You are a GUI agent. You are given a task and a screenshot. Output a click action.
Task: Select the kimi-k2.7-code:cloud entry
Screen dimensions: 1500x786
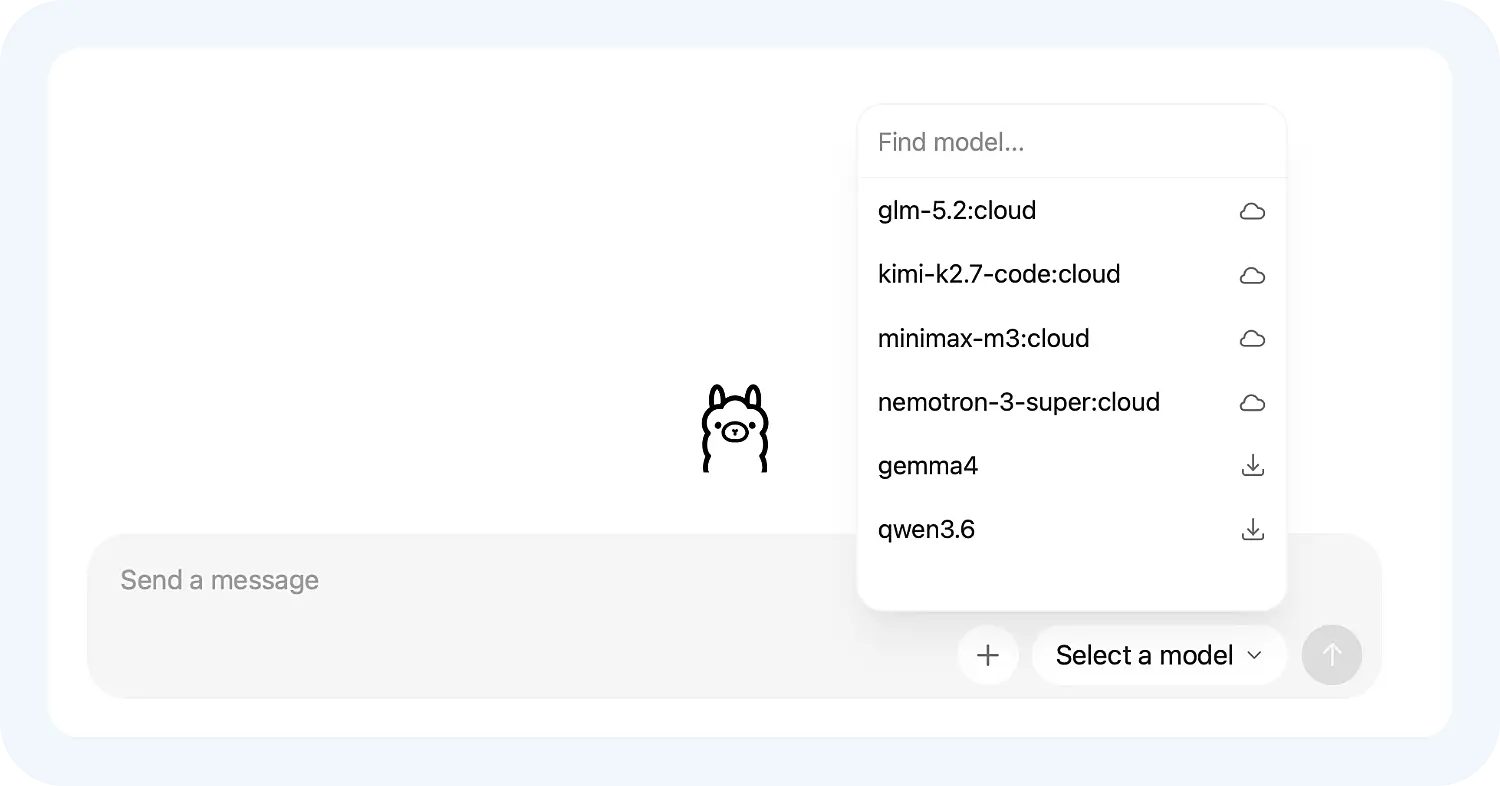1072,275
